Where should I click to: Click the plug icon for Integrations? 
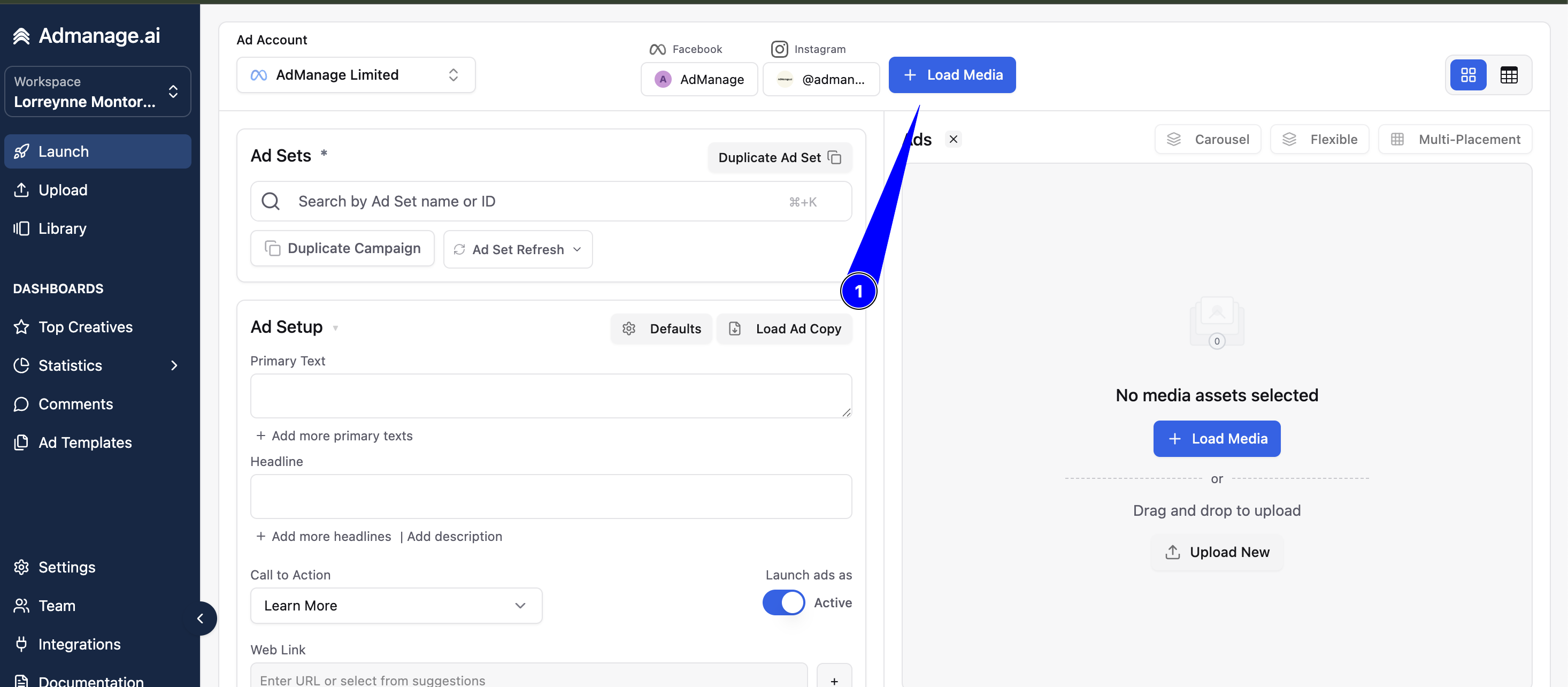pos(21,644)
